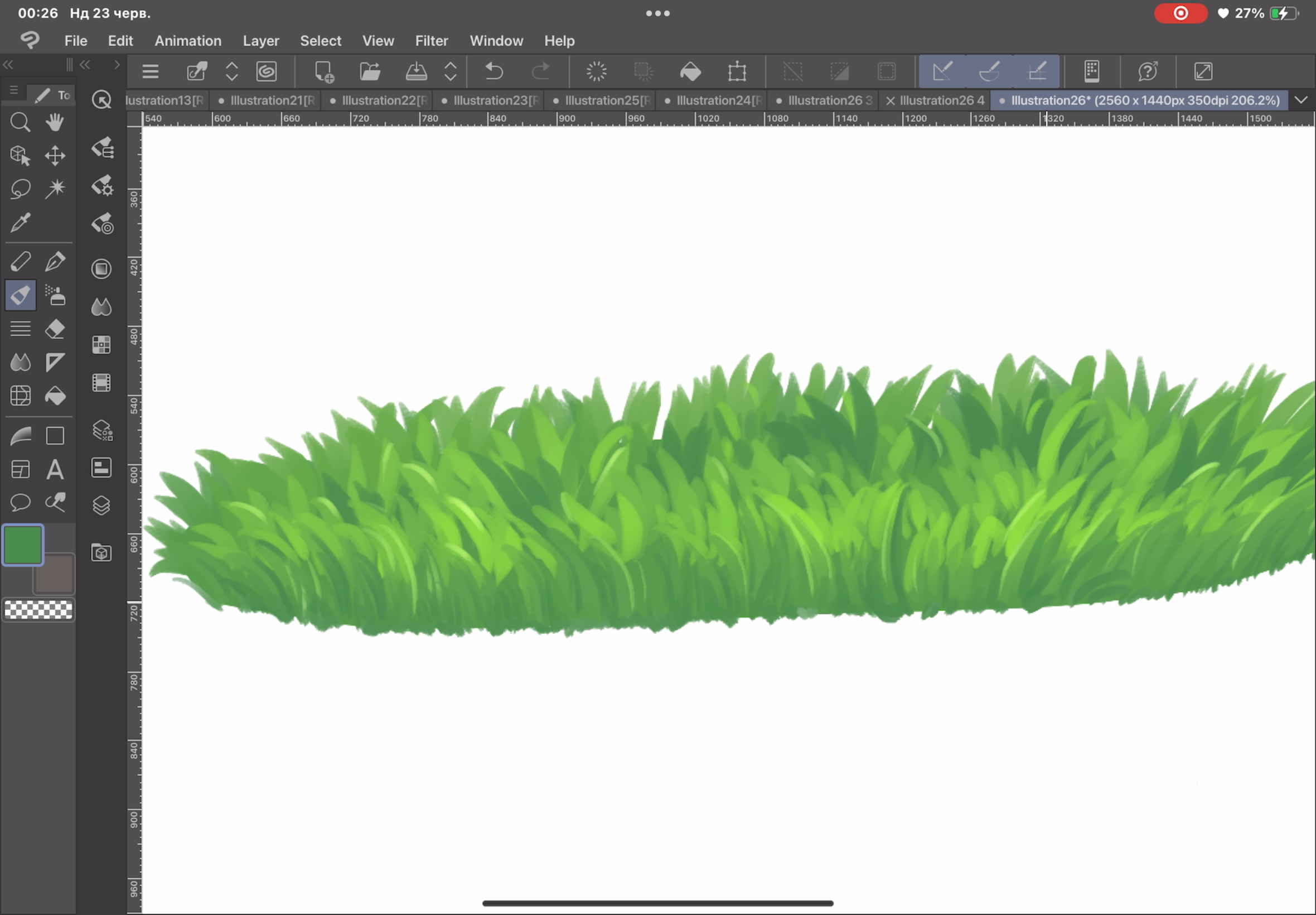Viewport: 1316px width, 915px height.
Task: Select the Fill bucket tool
Action: (55, 396)
